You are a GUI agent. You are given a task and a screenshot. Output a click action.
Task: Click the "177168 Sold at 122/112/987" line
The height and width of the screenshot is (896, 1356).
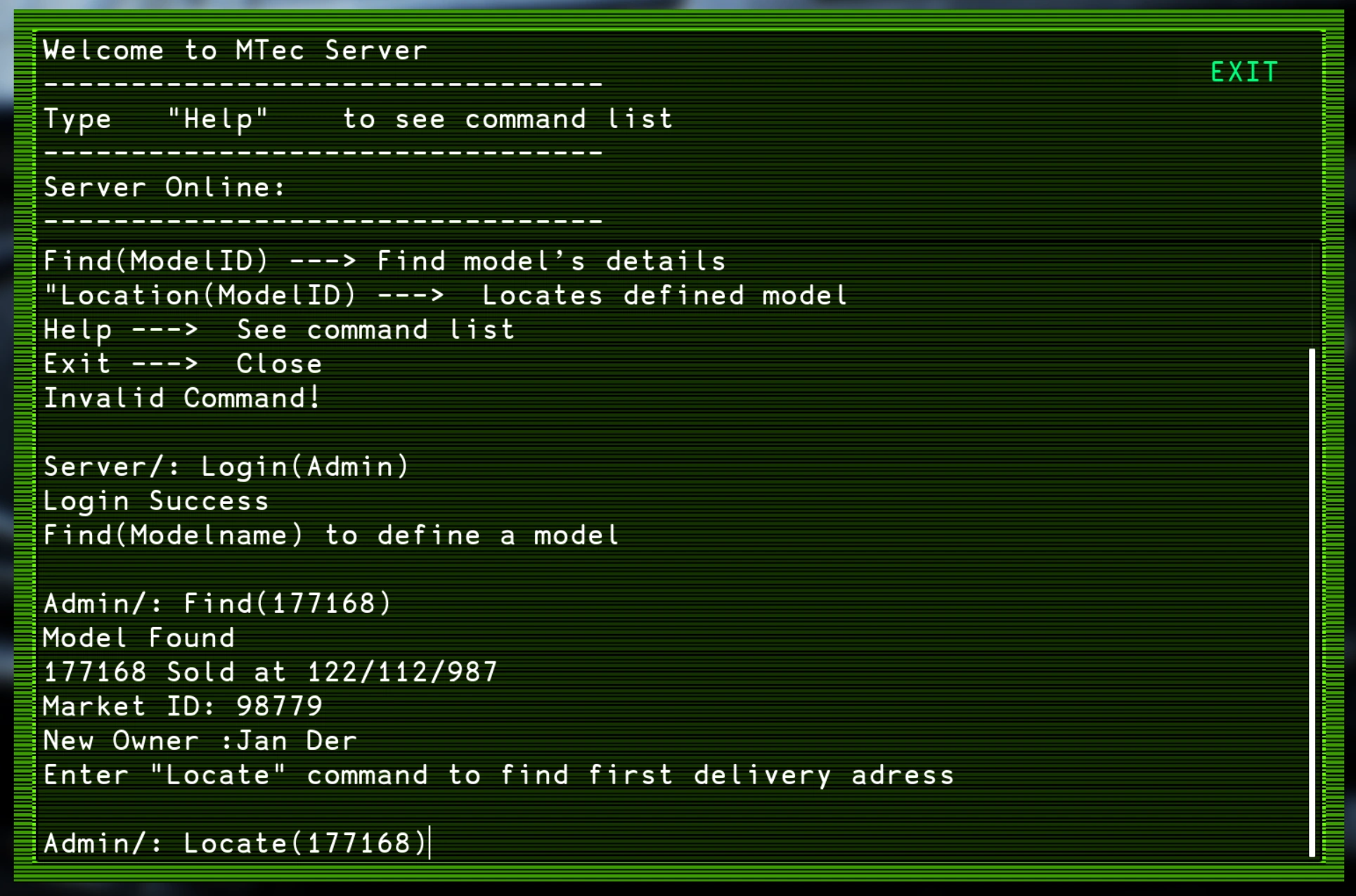tap(270, 673)
